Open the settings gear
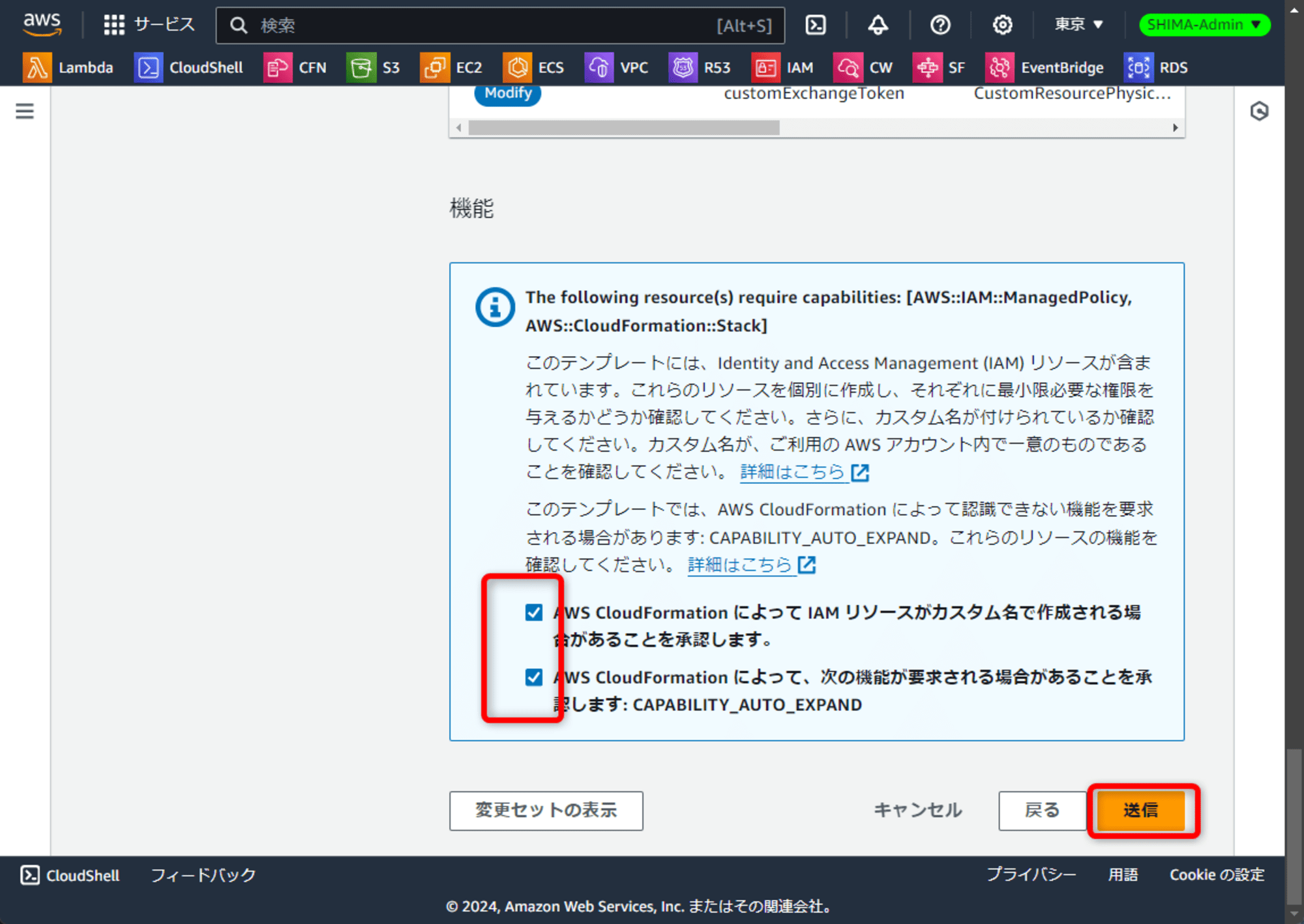 (1002, 25)
